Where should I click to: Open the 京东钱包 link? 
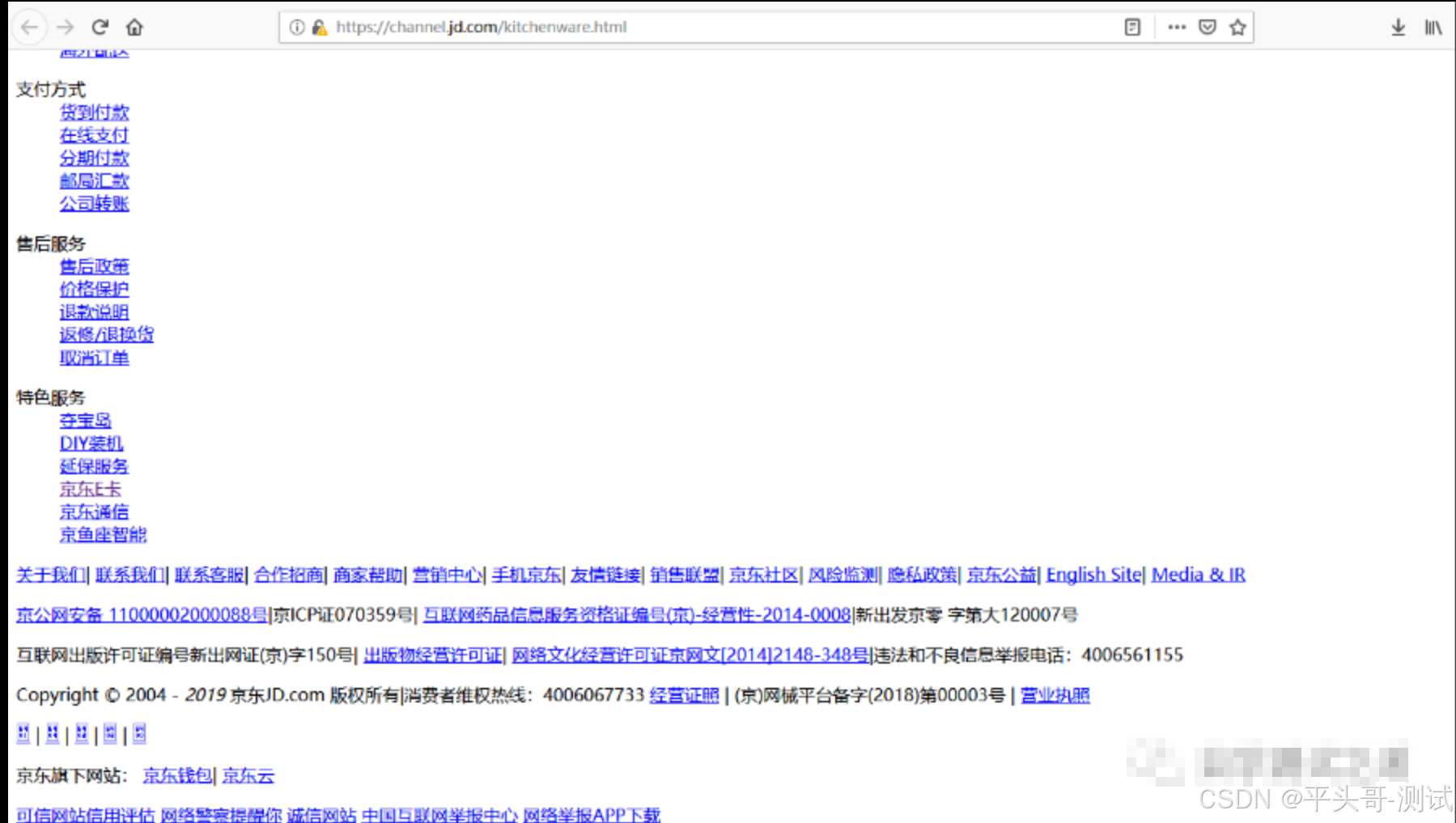[178, 775]
